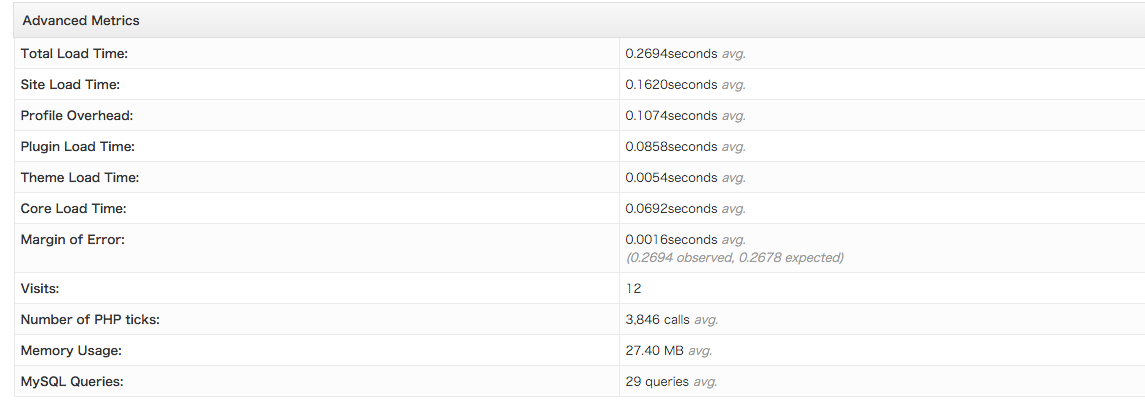
Task: Select the Site Load Time label
Action: pos(70,85)
